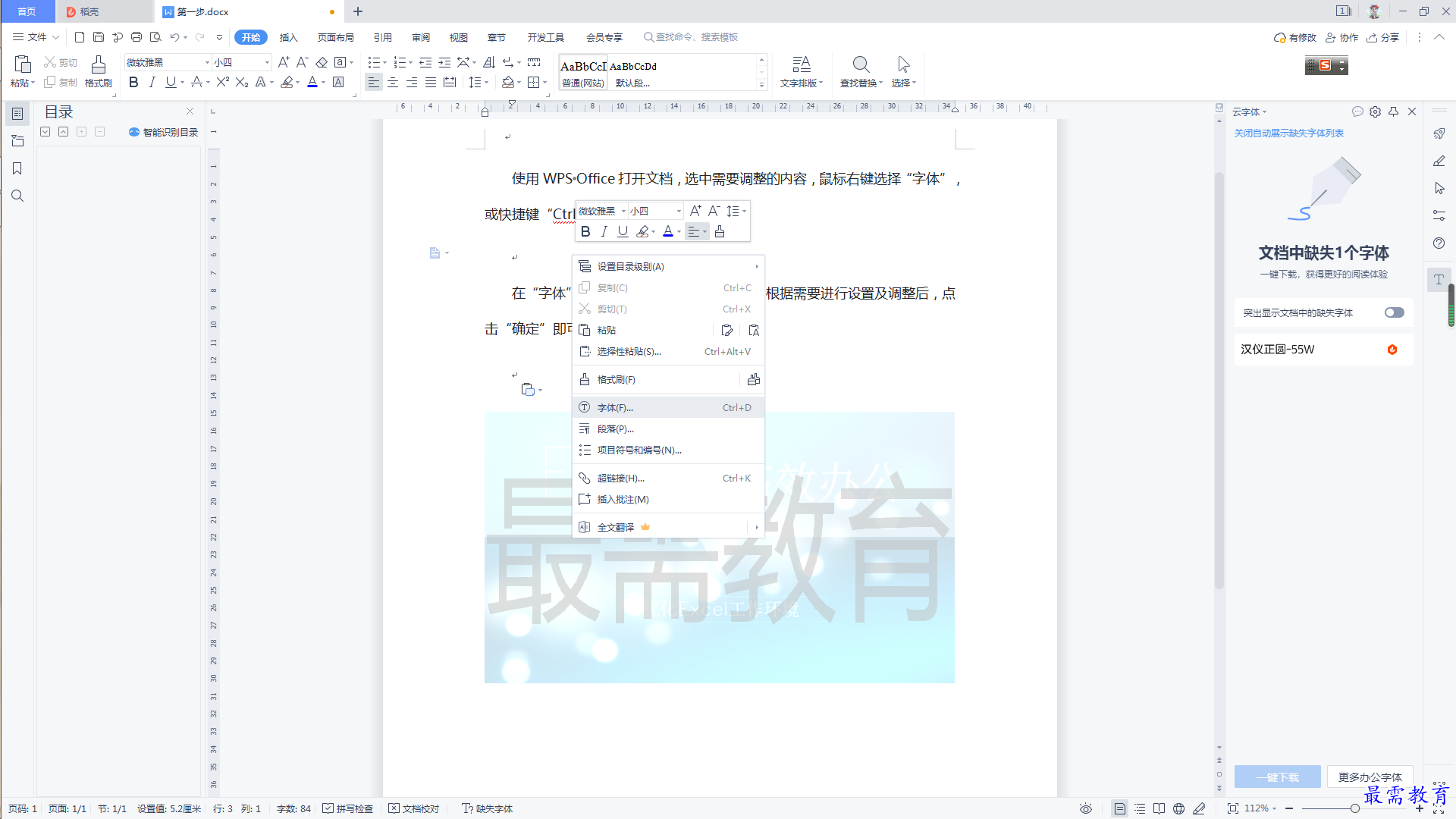Click the Format Painter (格式刷) ribbon button

pyautogui.click(x=99, y=72)
